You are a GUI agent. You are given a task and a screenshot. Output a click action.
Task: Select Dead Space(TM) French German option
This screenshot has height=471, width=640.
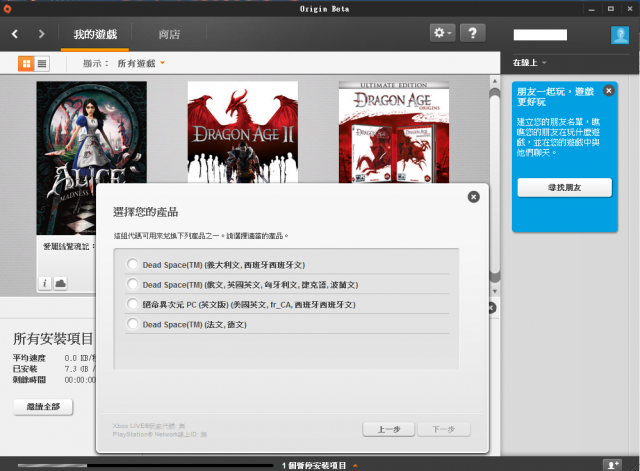tap(287, 324)
